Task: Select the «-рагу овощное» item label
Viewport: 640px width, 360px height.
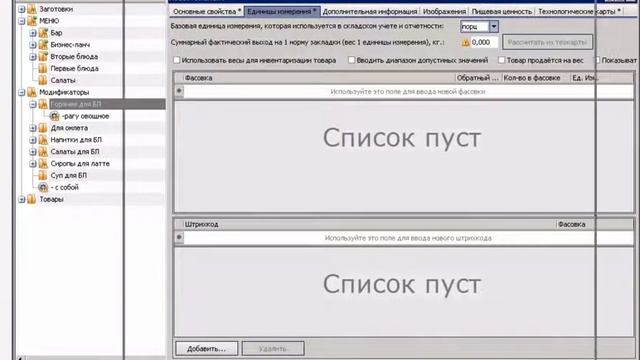Action: pos(85,116)
